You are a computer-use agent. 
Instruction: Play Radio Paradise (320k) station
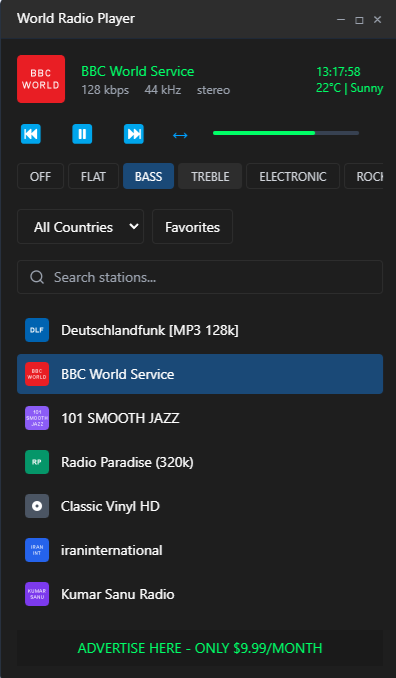[x=200, y=462]
